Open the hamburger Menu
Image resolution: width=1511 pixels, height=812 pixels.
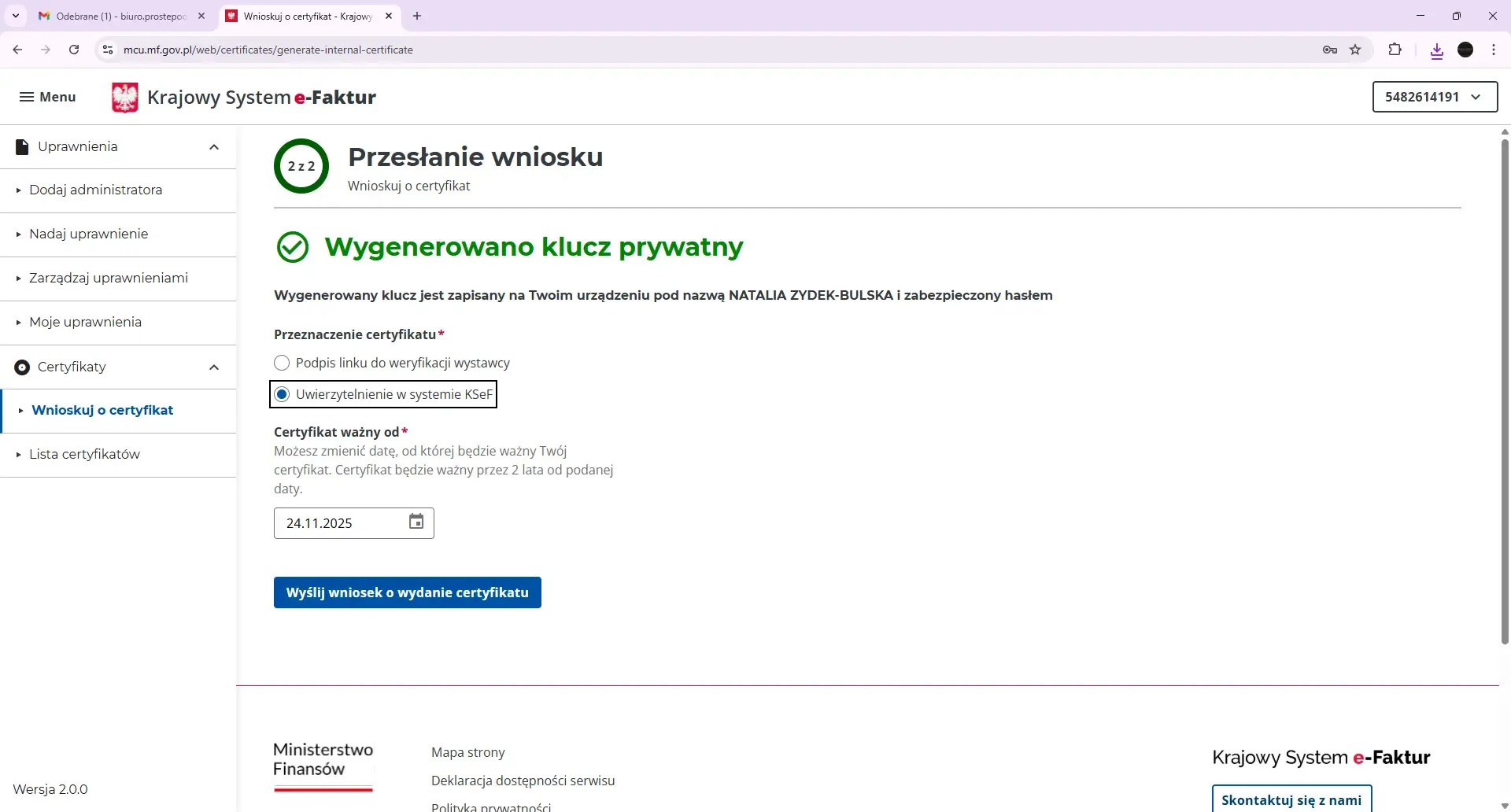[x=47, y=96]
